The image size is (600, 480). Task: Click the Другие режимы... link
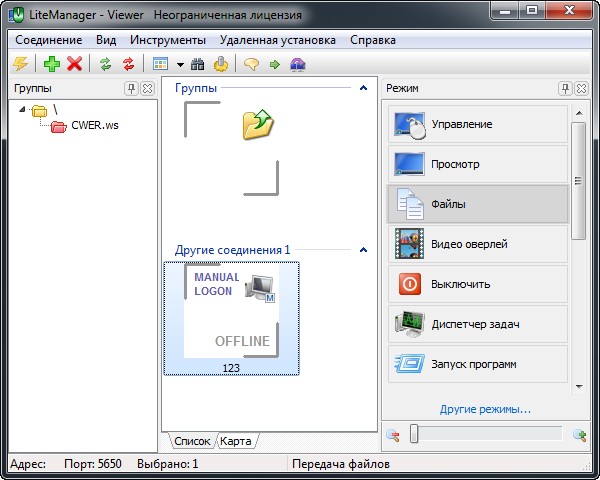(485, 409)
